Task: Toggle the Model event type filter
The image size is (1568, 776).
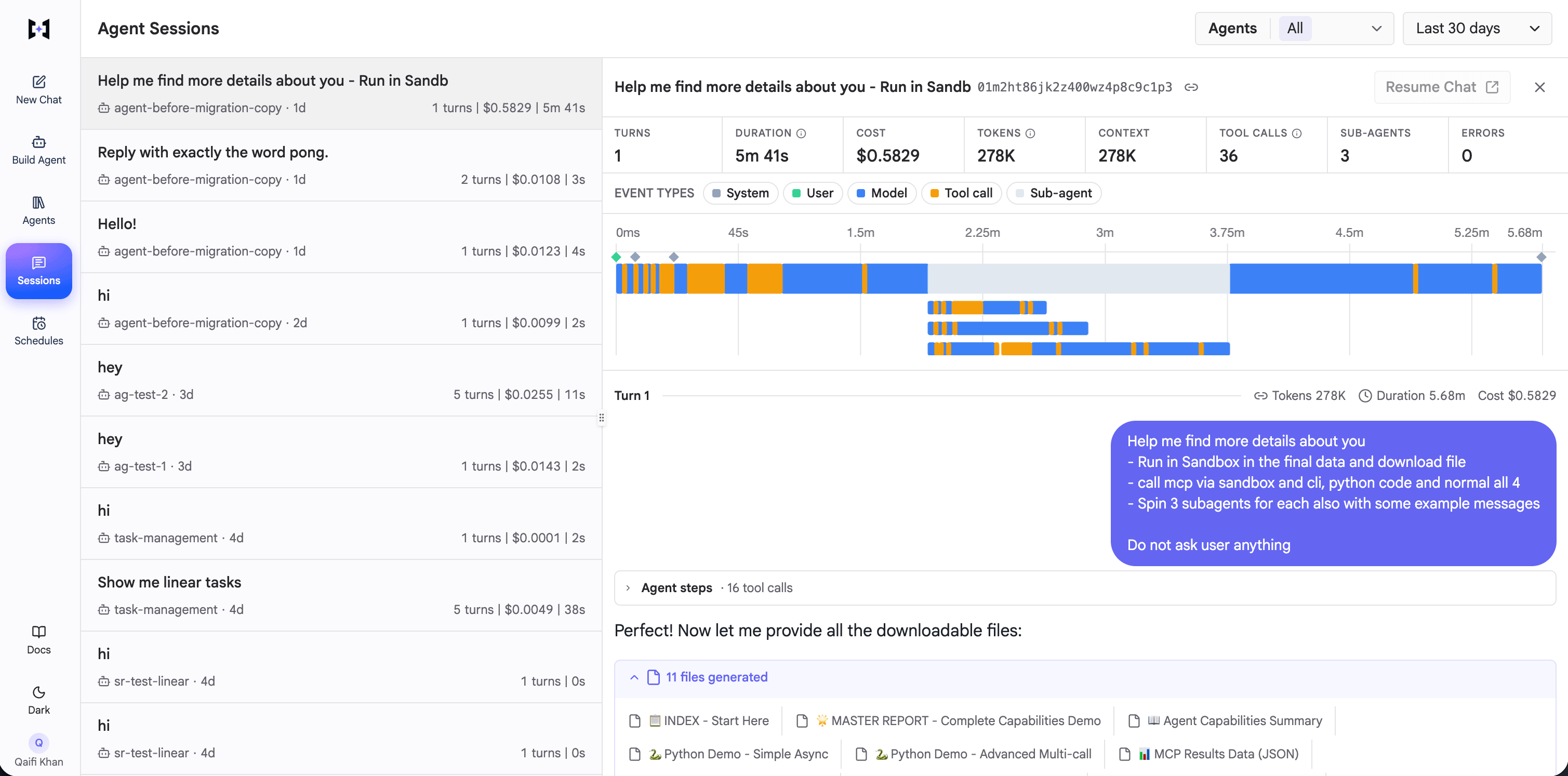Action: [x=882, y=193]
